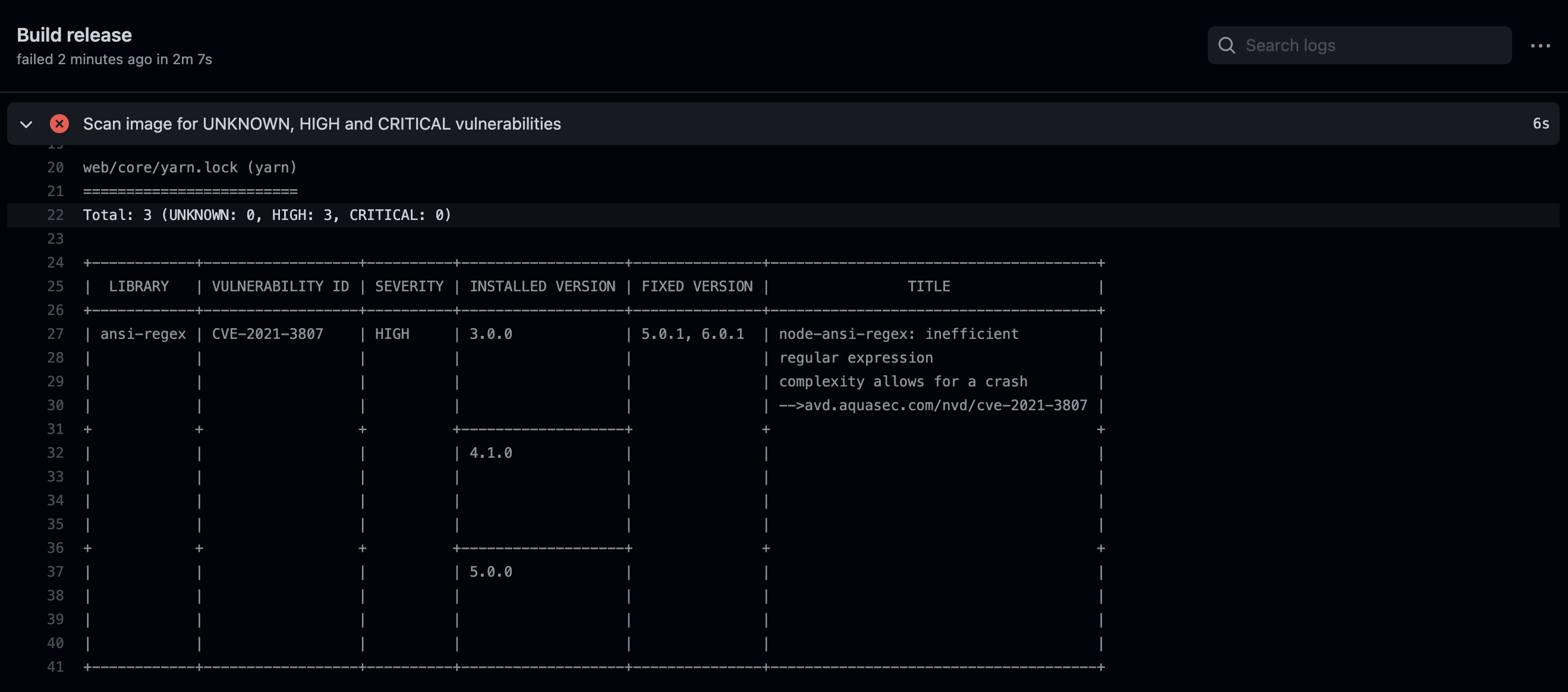The height and width of the screenshot is (692, 1568).
Task: Click the scan step title header
Action: click(x=322, y=124)
